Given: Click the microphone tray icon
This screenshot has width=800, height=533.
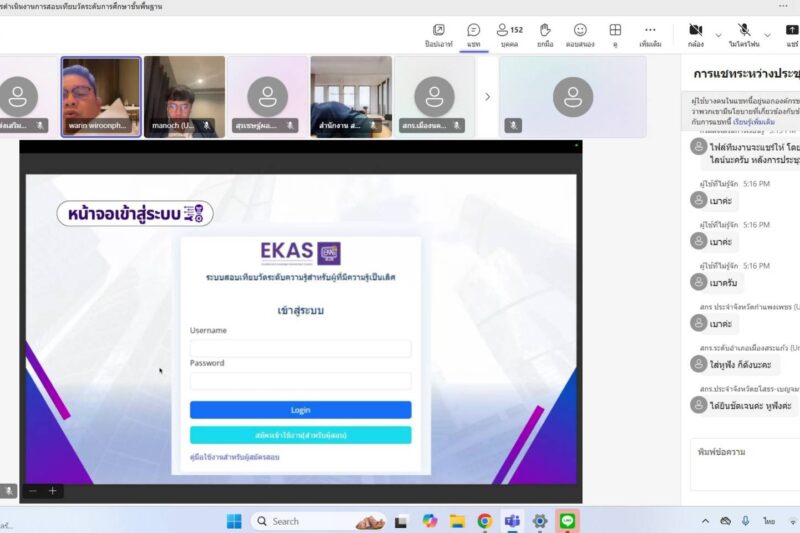Looking at the screenshot, I should click(x=745, y=521).
